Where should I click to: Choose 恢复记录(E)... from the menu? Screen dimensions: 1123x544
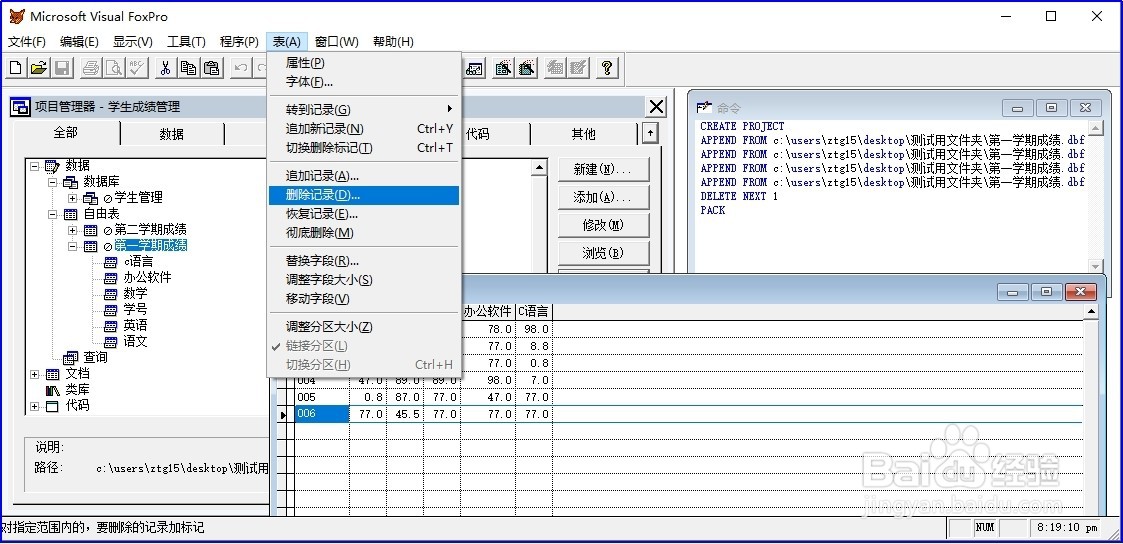coord(364,214)
